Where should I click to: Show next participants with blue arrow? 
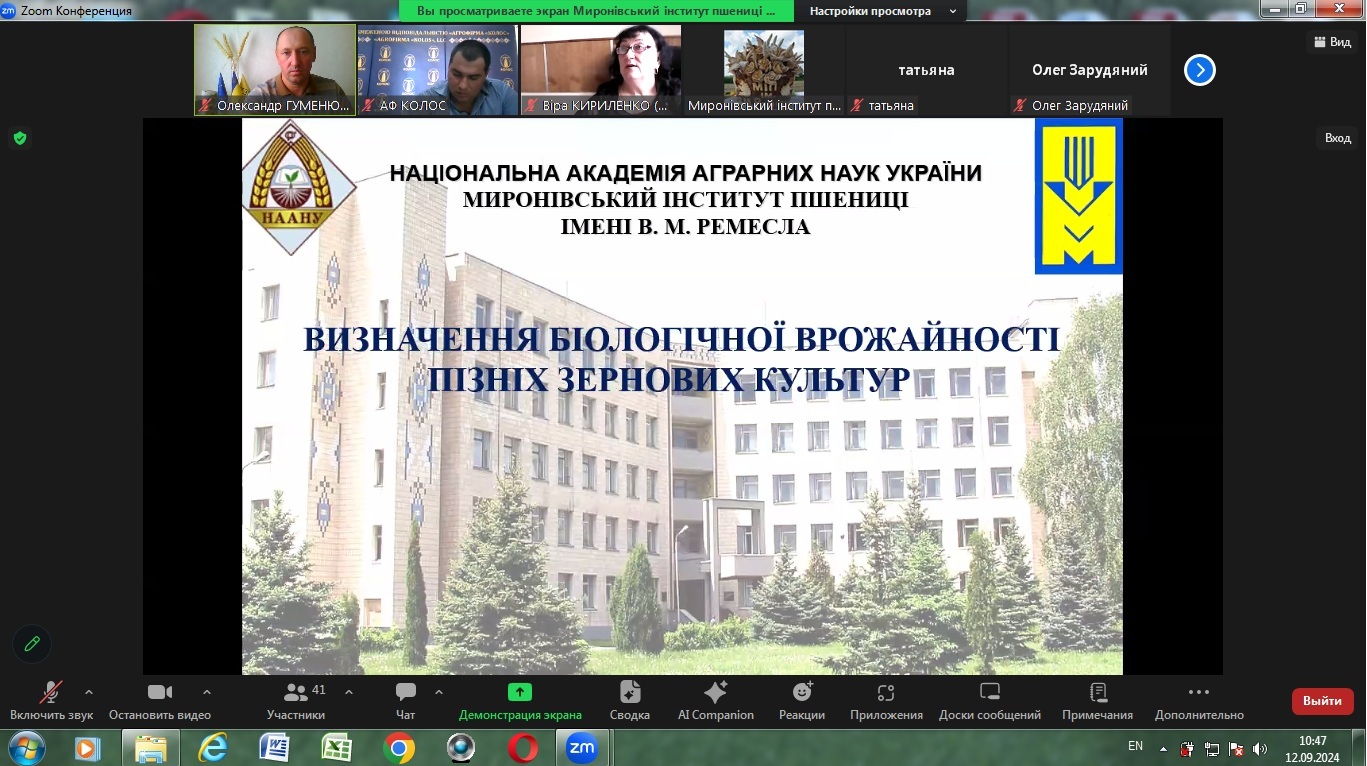click(1200, 70)
